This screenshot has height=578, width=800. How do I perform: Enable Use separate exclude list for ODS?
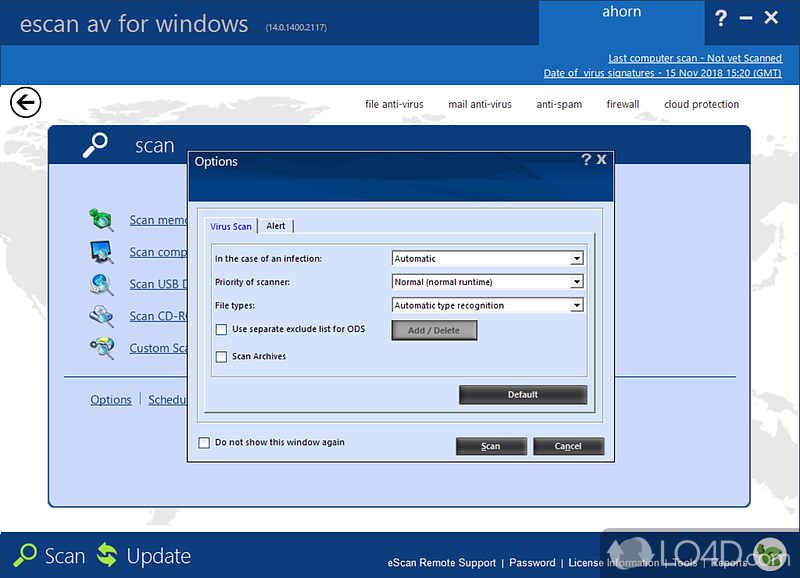[222, 329]
